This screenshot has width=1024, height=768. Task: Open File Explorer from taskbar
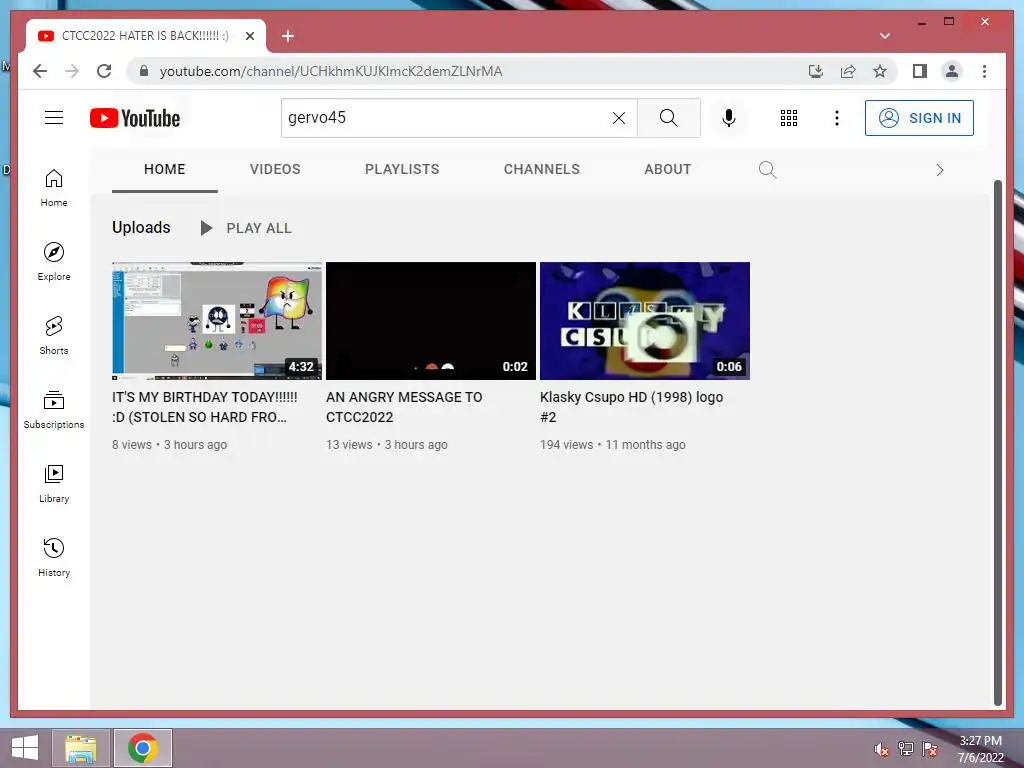pyautogui.click(x=81, y=748)
